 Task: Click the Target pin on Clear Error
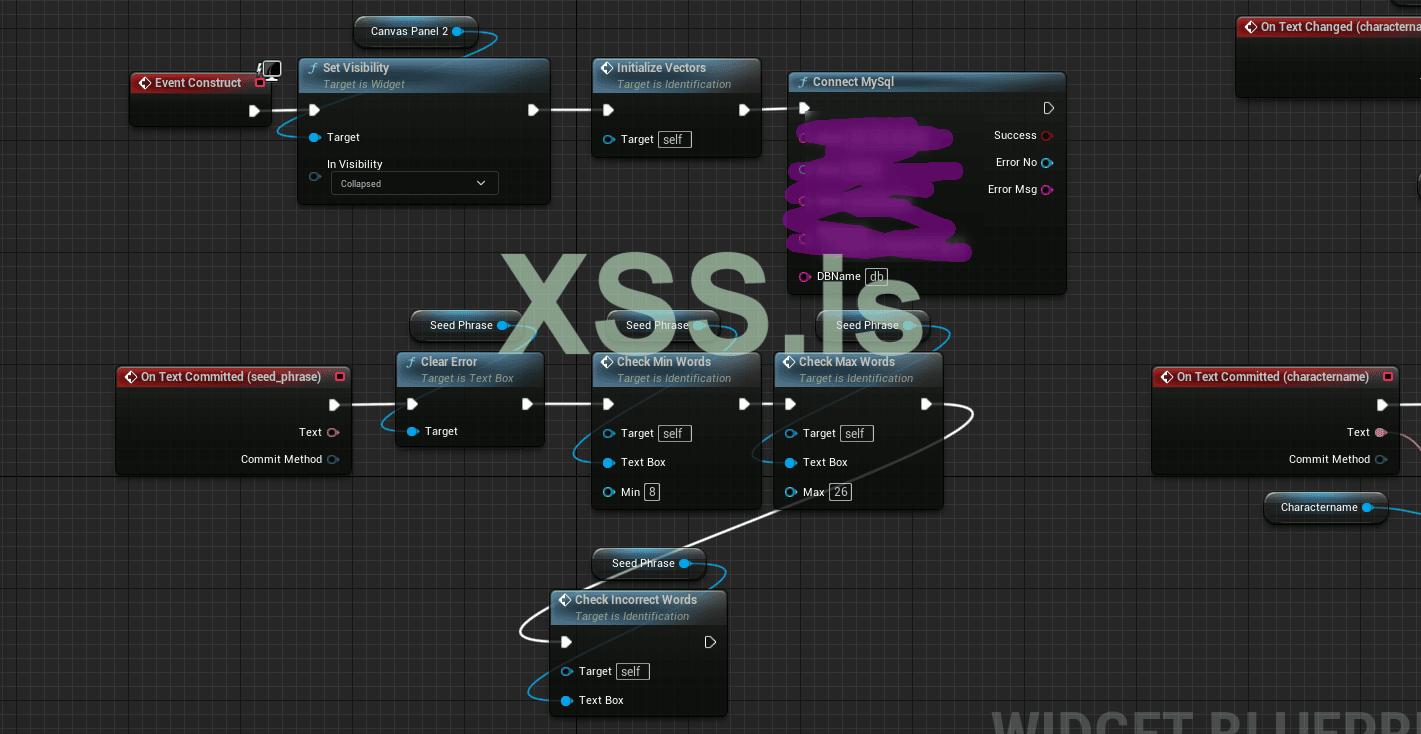[413, 431]
